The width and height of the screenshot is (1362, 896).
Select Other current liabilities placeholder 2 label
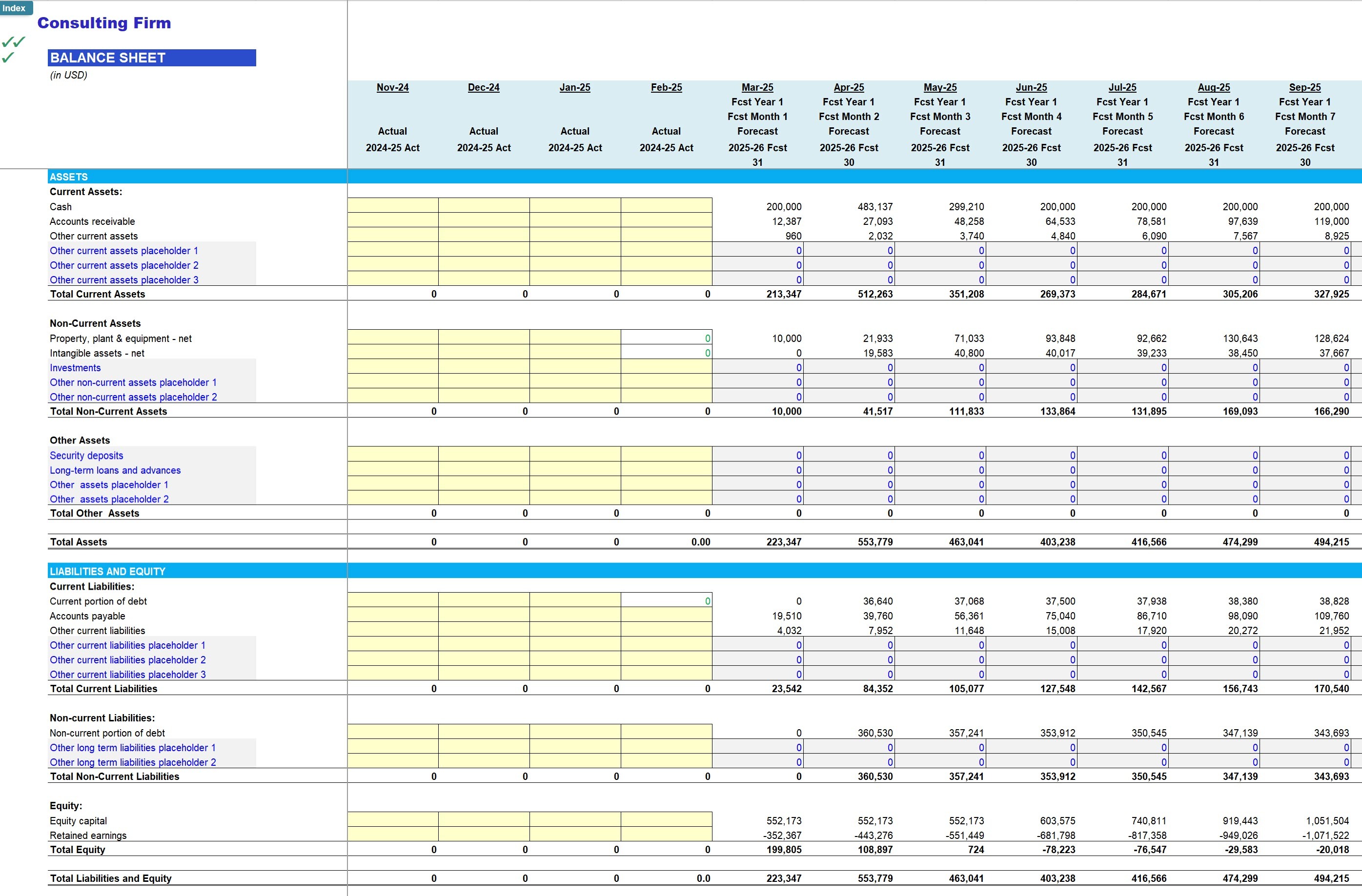(128, 660)
